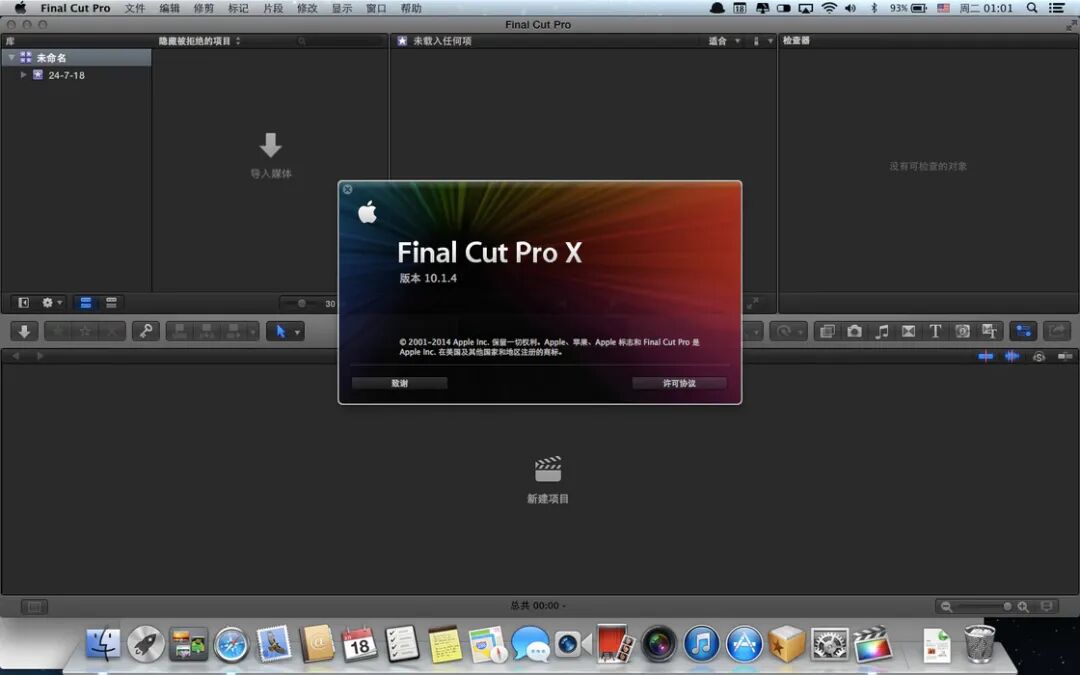Open the Titles browser T icon
This screenshot has width=1080, height=675.
point(935,331)
